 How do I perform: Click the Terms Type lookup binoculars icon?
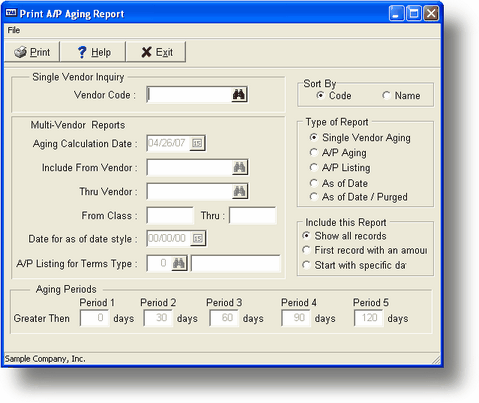[179, 263]
